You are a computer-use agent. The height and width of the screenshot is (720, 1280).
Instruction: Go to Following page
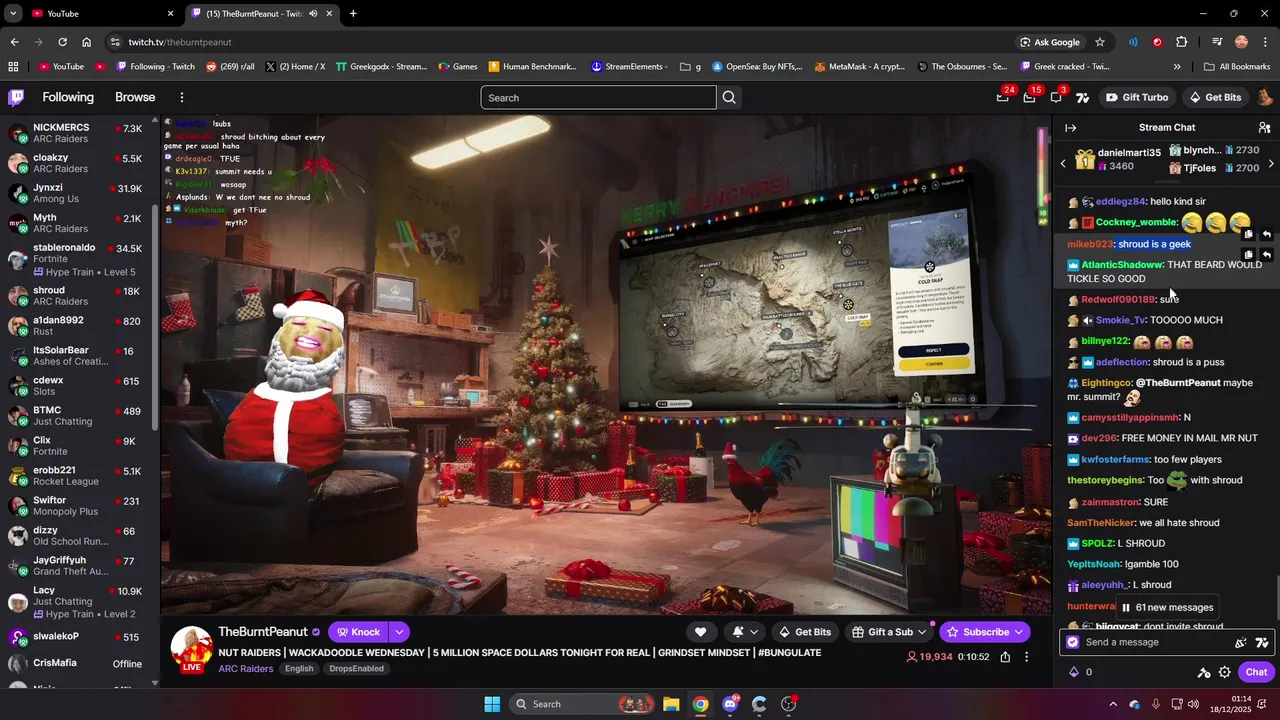click(68, 97)
